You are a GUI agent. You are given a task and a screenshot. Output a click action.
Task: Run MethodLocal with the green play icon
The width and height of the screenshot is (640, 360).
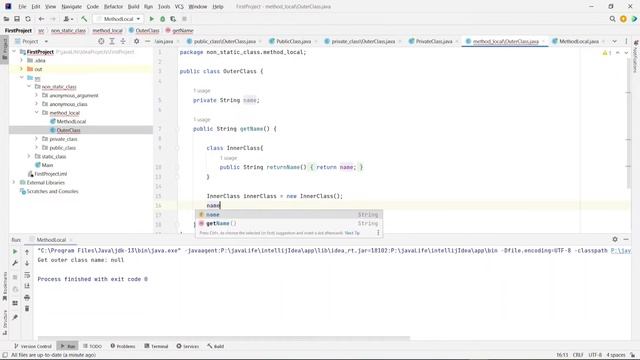[x=151, y=19]
